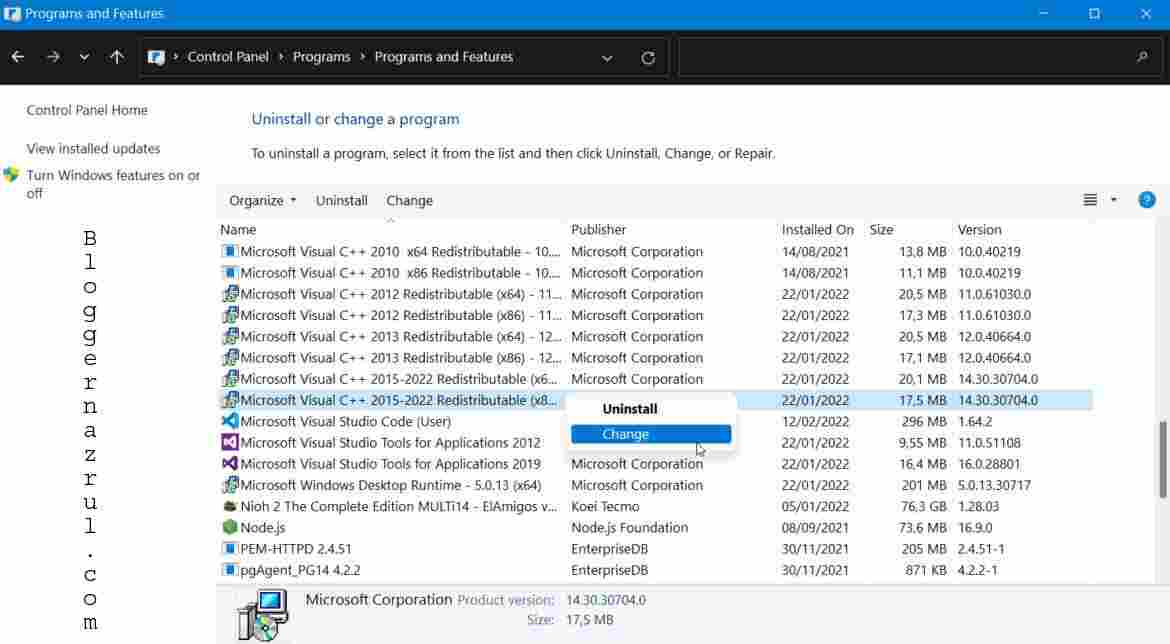Click the Node.js hexagon icon
The width and height of the screenshot is (1170, 644).
[x=230, y=527]
